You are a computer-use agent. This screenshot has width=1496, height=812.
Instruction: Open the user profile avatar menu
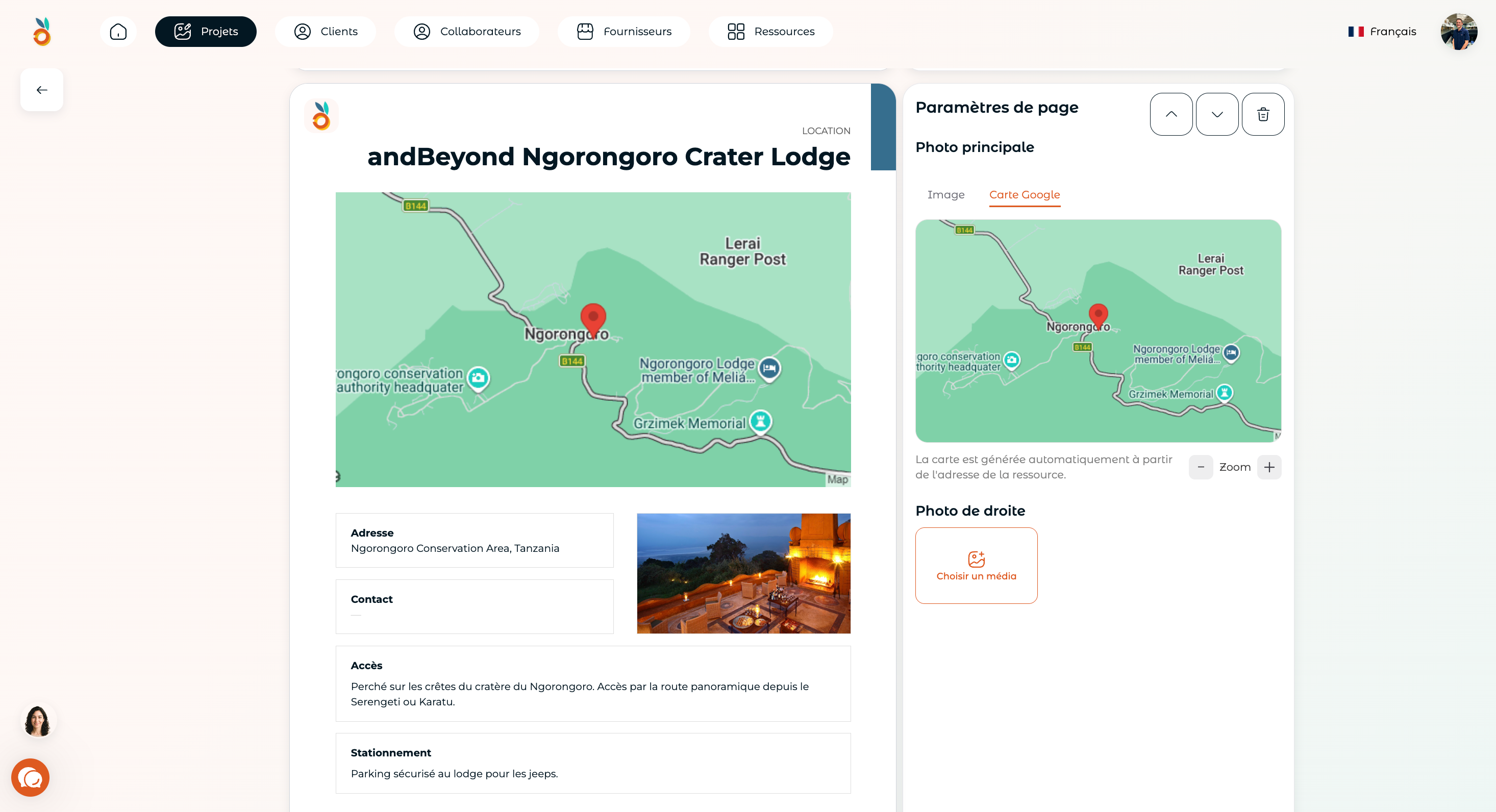1459,31
